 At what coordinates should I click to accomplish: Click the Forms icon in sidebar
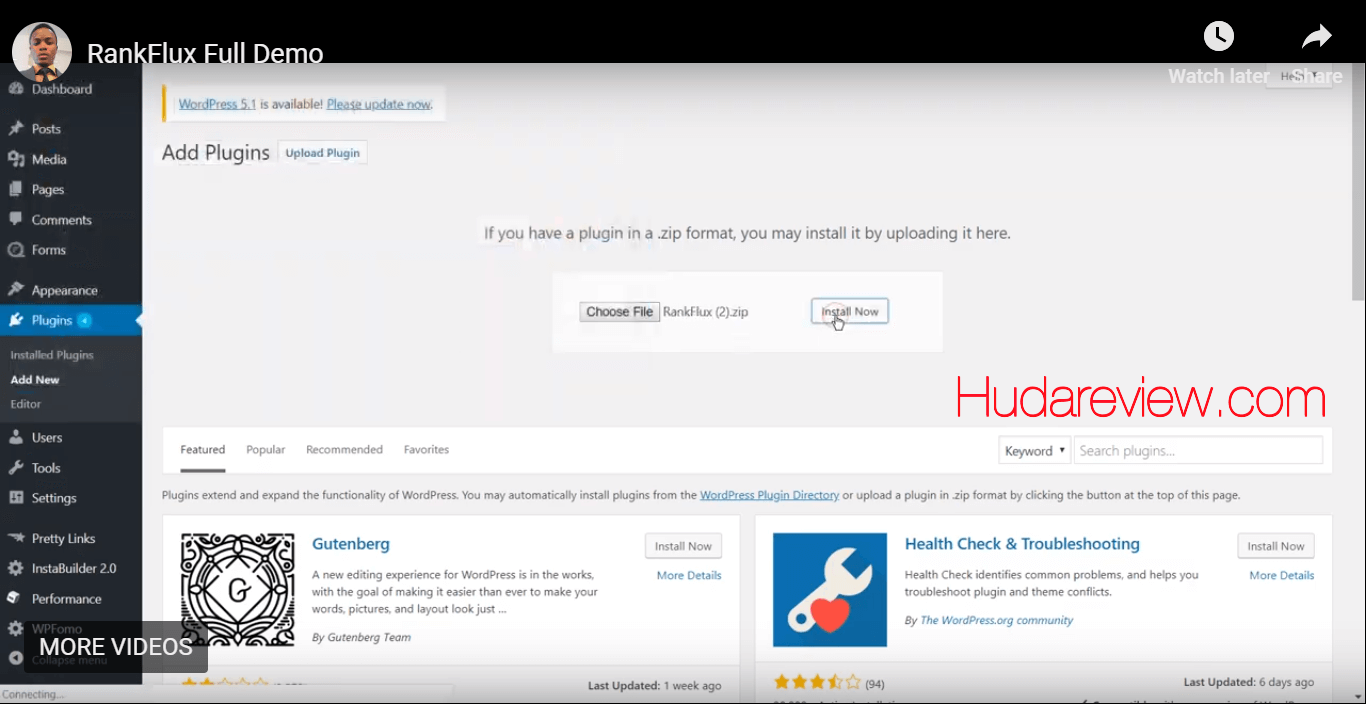15,250
